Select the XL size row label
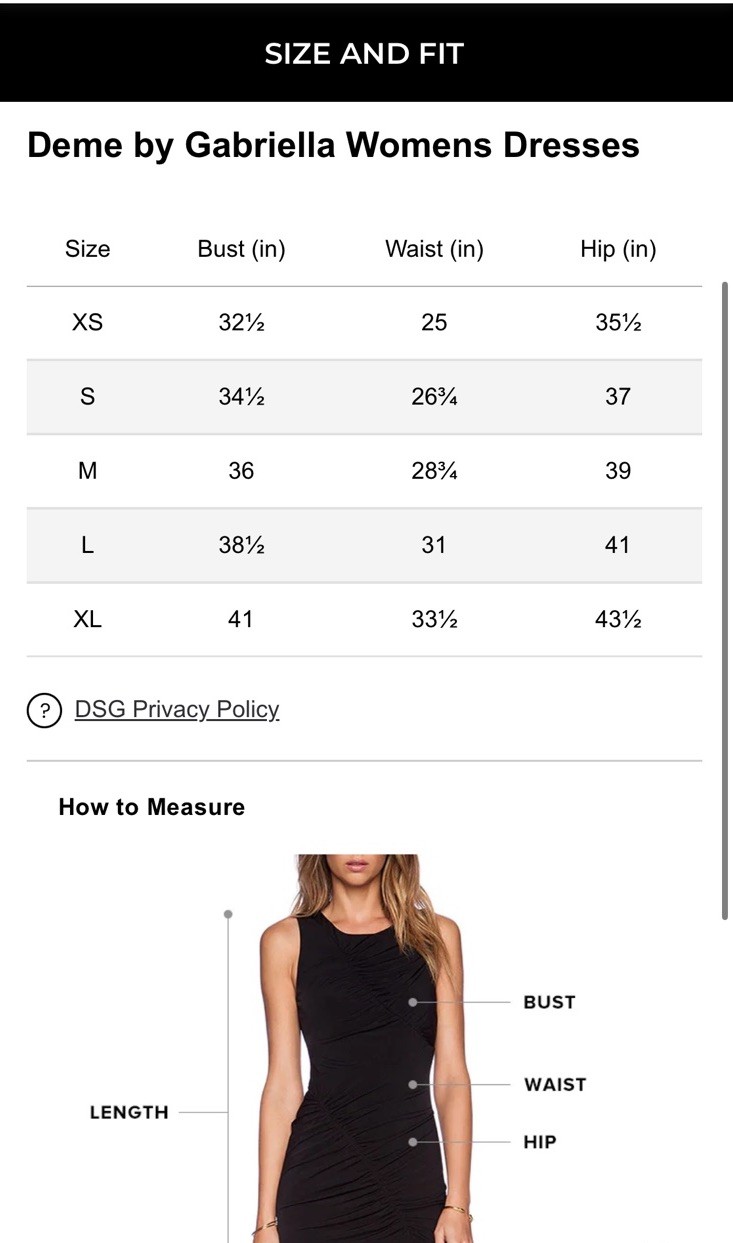The image size is (733, 1243). pos(87,619)
